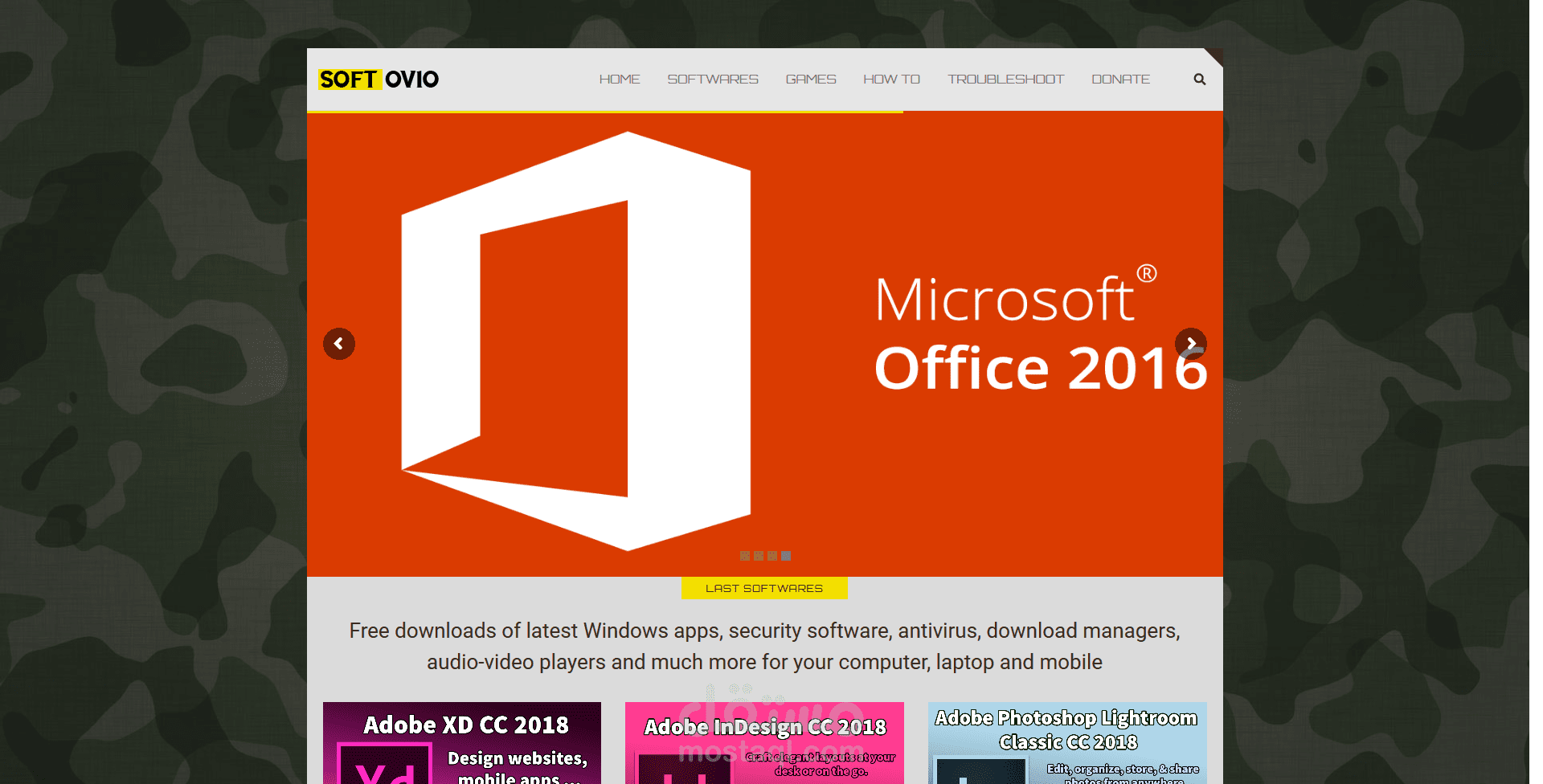Open the DONATE menu item
This screenshot has width=1543, height=784.
[1120, 80]
